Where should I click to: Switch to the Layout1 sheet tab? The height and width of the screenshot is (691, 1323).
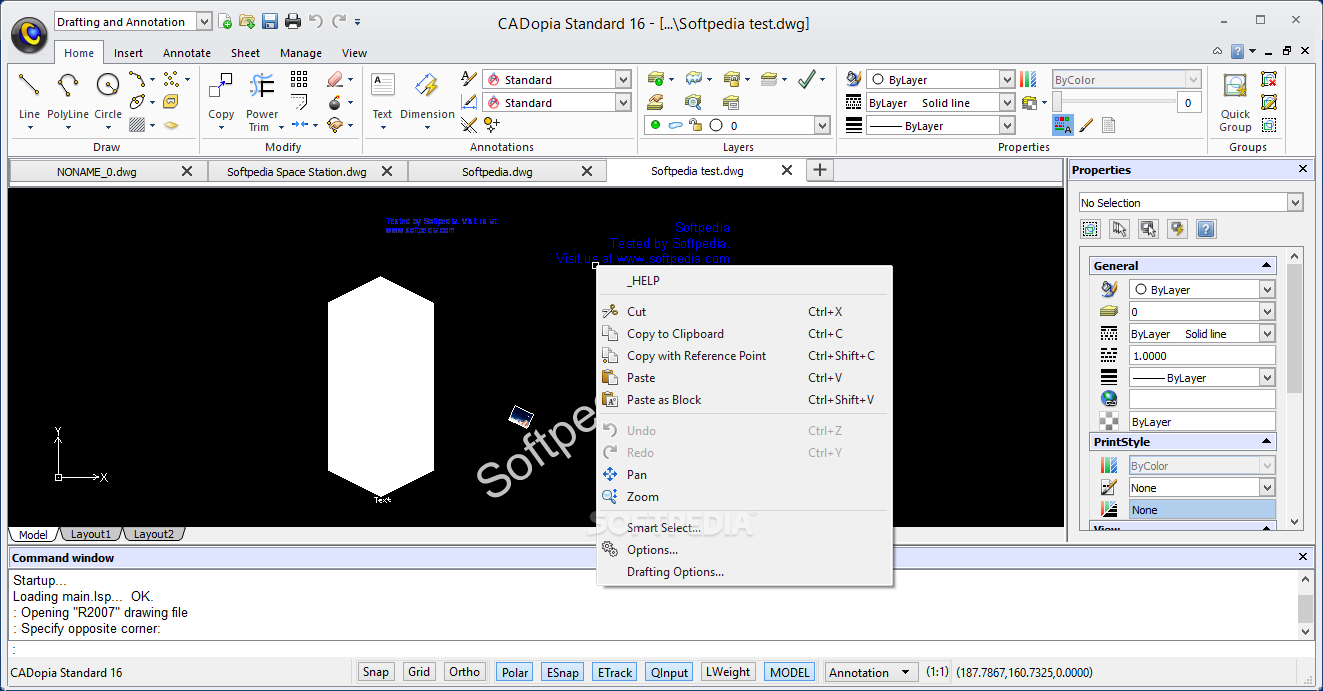pos(91,534)
